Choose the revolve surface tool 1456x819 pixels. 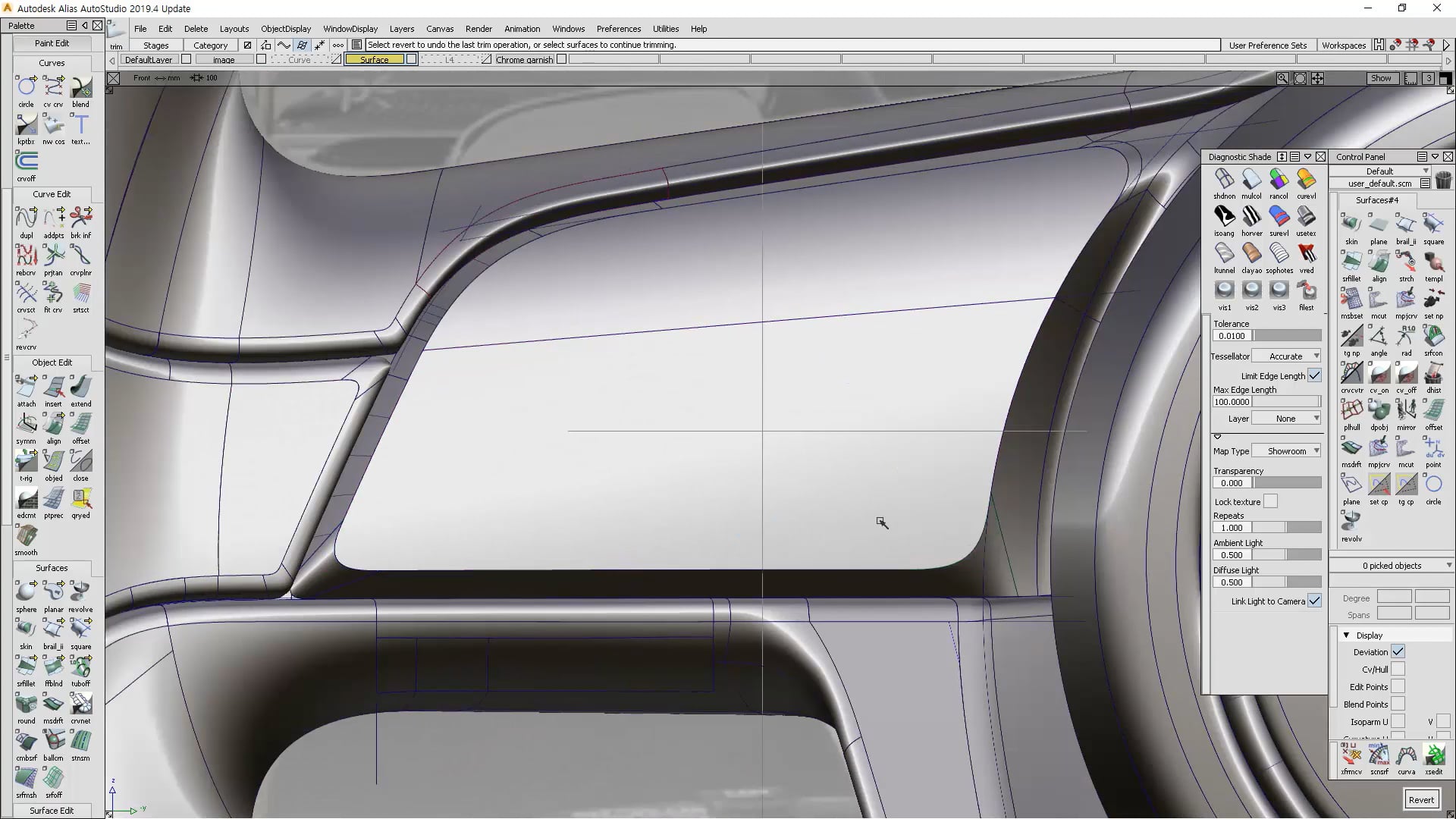pos(80,595)
